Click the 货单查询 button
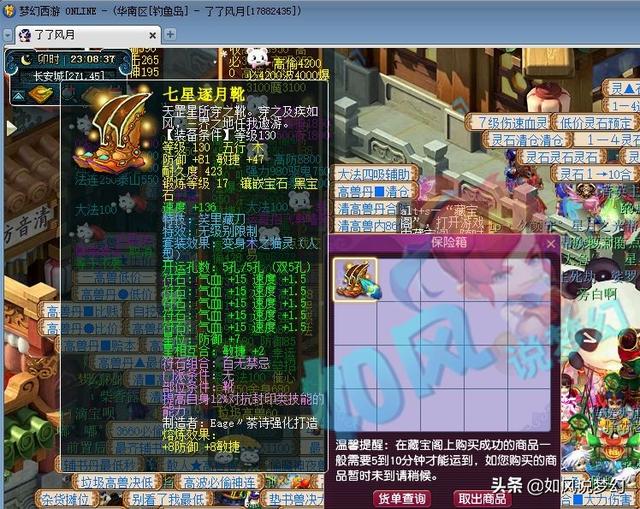 pos(402,498)
